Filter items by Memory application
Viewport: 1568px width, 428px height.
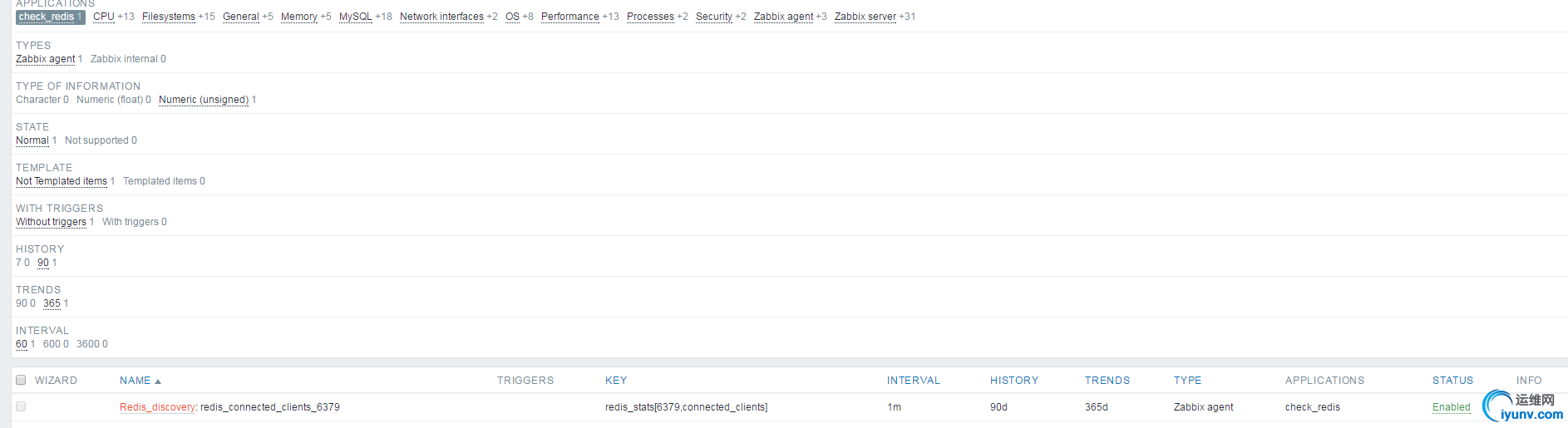pos(299,17)
